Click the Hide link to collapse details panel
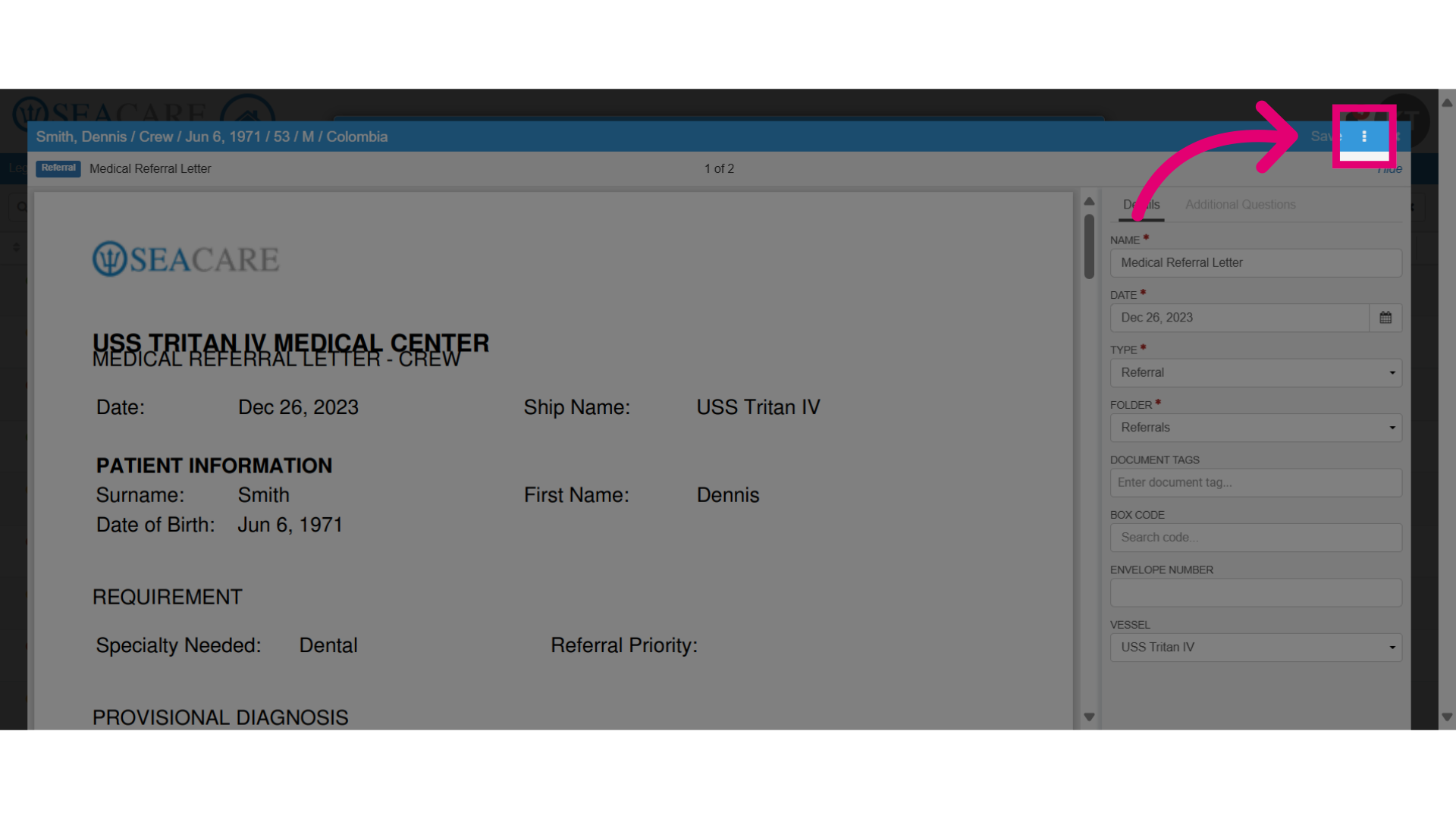The width and height of the screenshot is (1456, 819). tap(1390, 169)
